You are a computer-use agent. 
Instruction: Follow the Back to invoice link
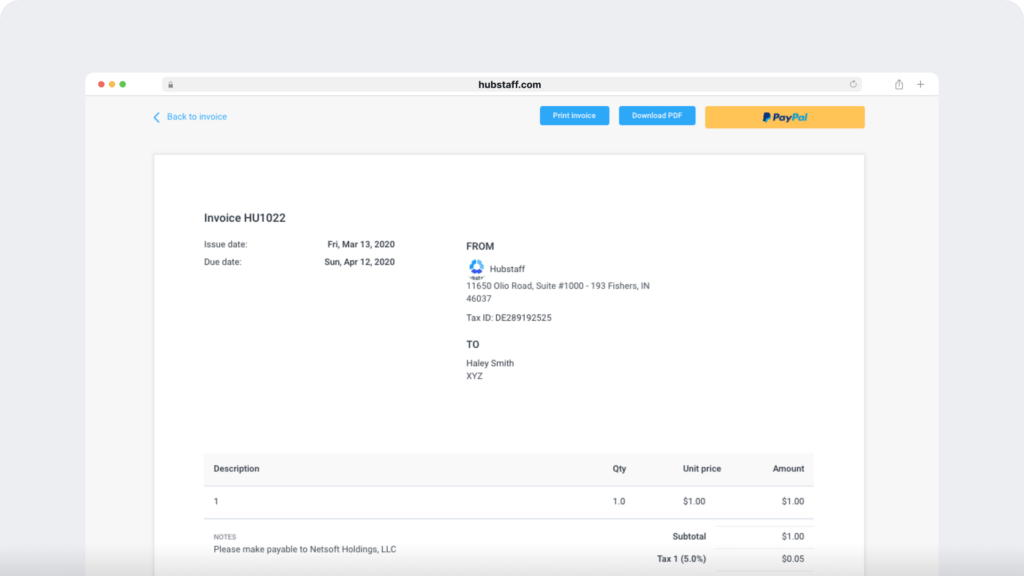point(196,117)
